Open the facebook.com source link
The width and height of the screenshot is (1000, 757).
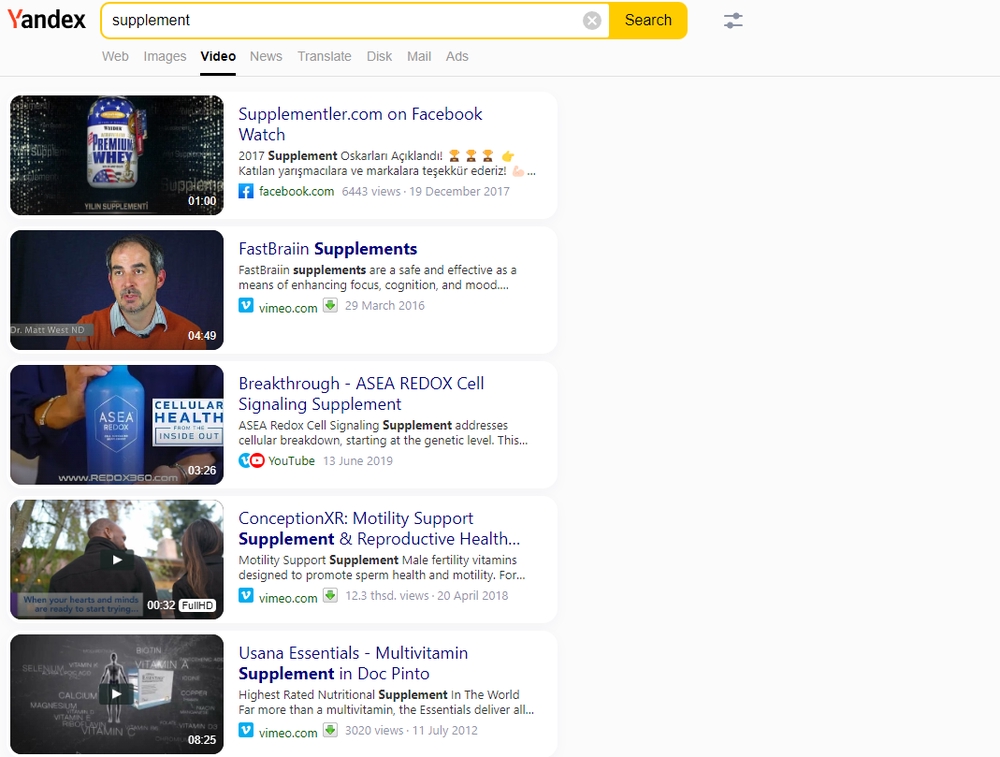pyautogui.click(x=294, y=191)
